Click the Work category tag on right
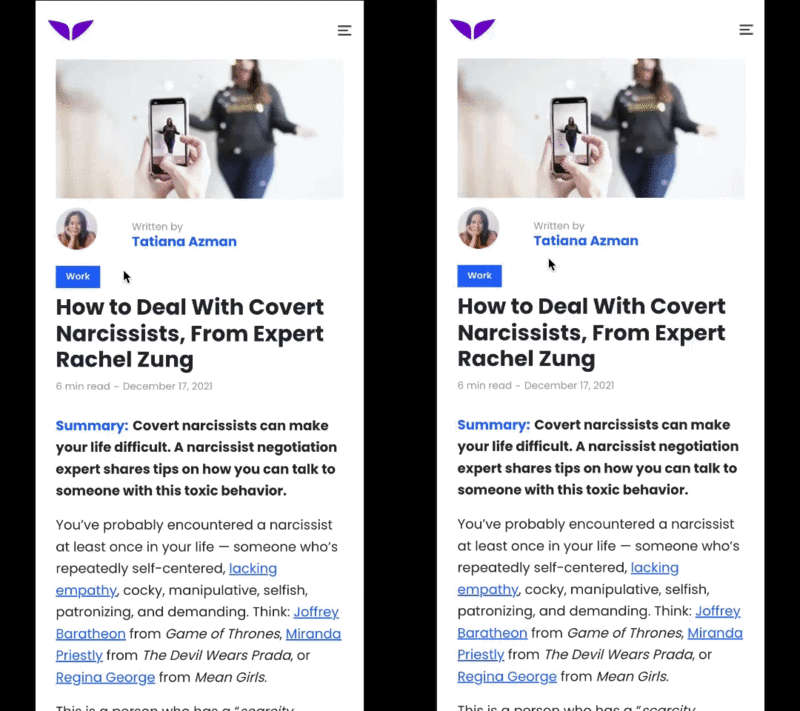Viewport: 800px width, 711px height. click(480, 275)
